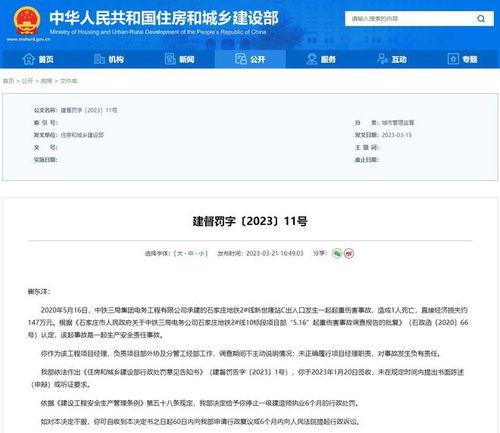
Task: Select large font size 大
Action: [x=180, y=253]
